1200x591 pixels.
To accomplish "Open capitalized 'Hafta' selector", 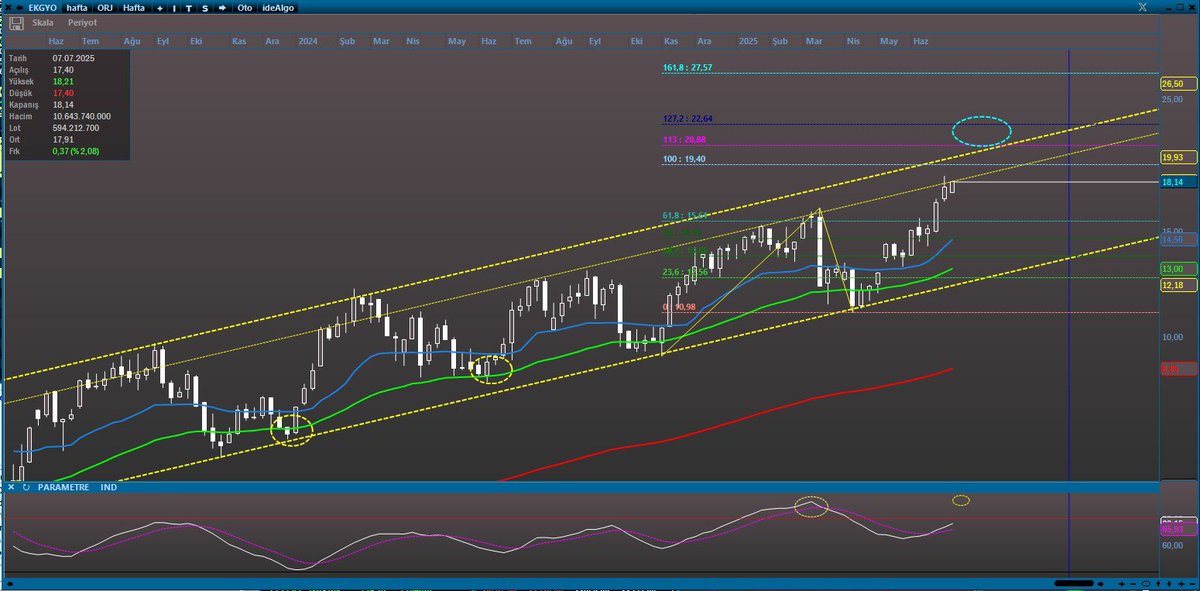I will coord(134,8).
